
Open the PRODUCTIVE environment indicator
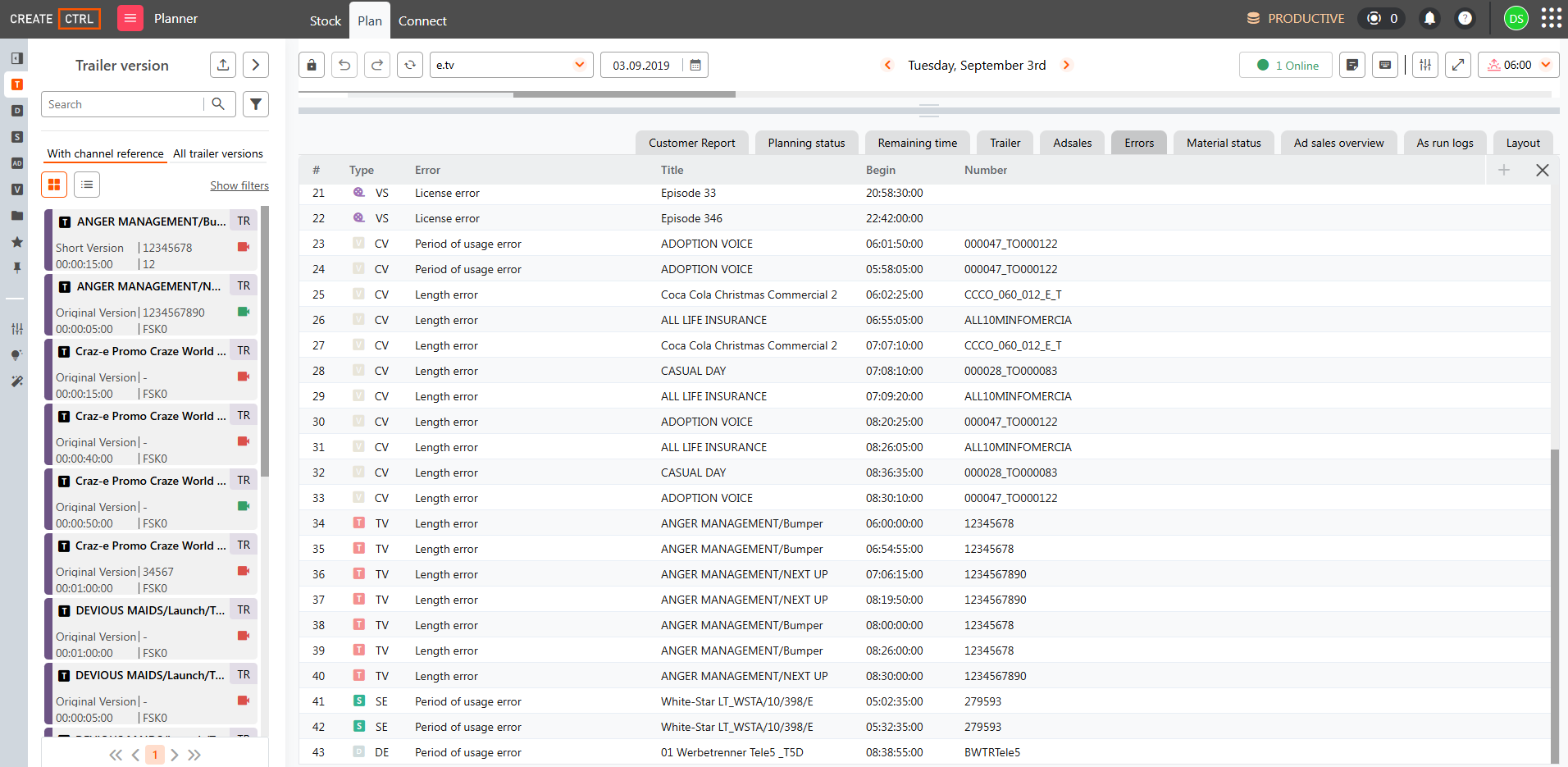[x=1296, y=18]
